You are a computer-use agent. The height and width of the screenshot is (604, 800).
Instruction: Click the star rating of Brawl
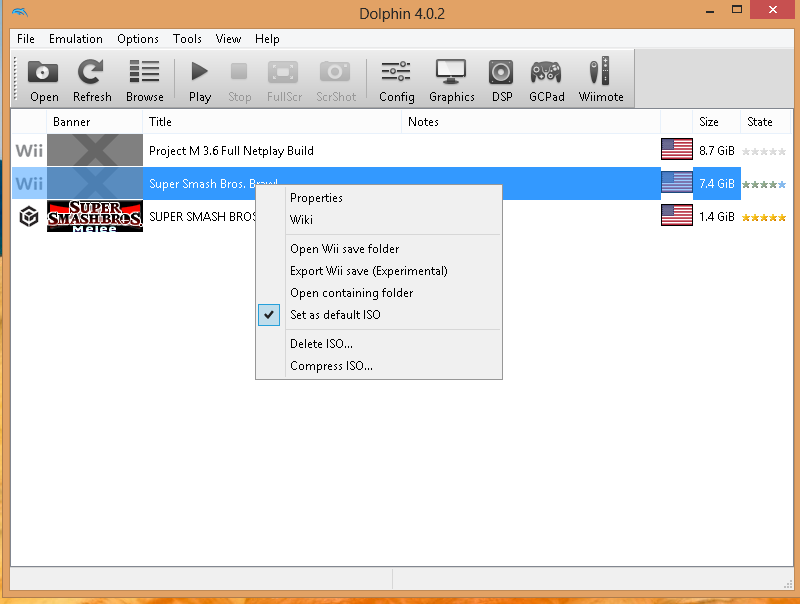coord(764,185)
